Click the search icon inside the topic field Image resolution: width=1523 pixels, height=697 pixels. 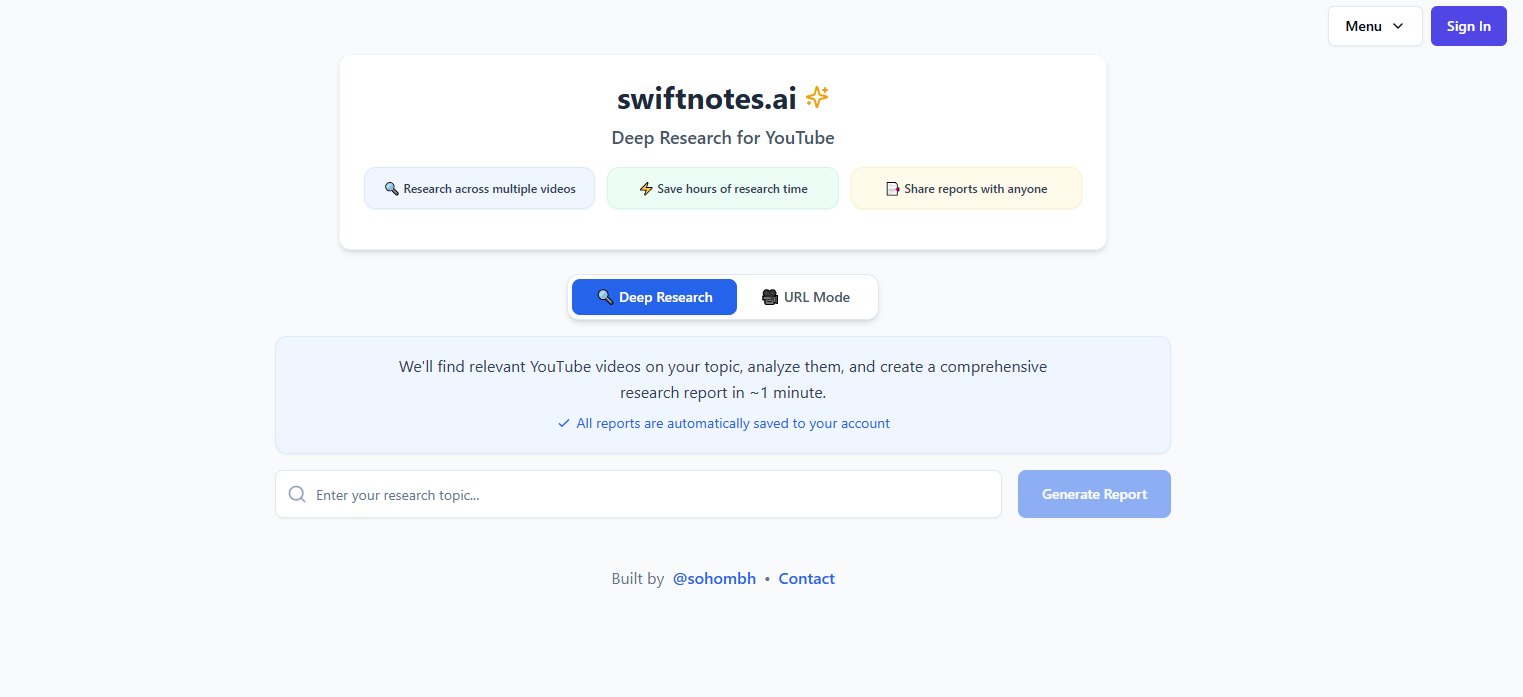[297, 494]
